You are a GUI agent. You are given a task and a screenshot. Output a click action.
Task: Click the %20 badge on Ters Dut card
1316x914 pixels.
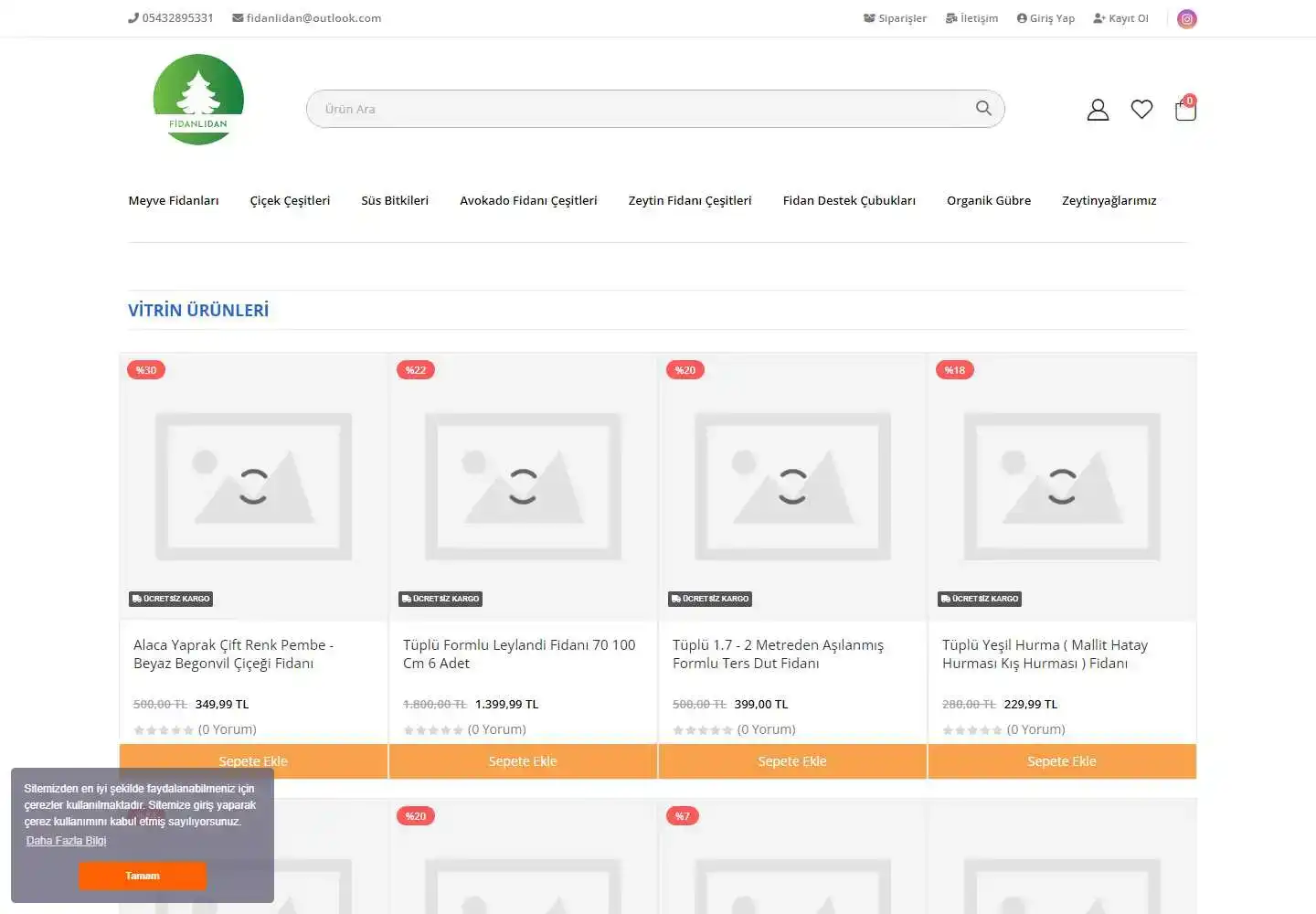685,370
